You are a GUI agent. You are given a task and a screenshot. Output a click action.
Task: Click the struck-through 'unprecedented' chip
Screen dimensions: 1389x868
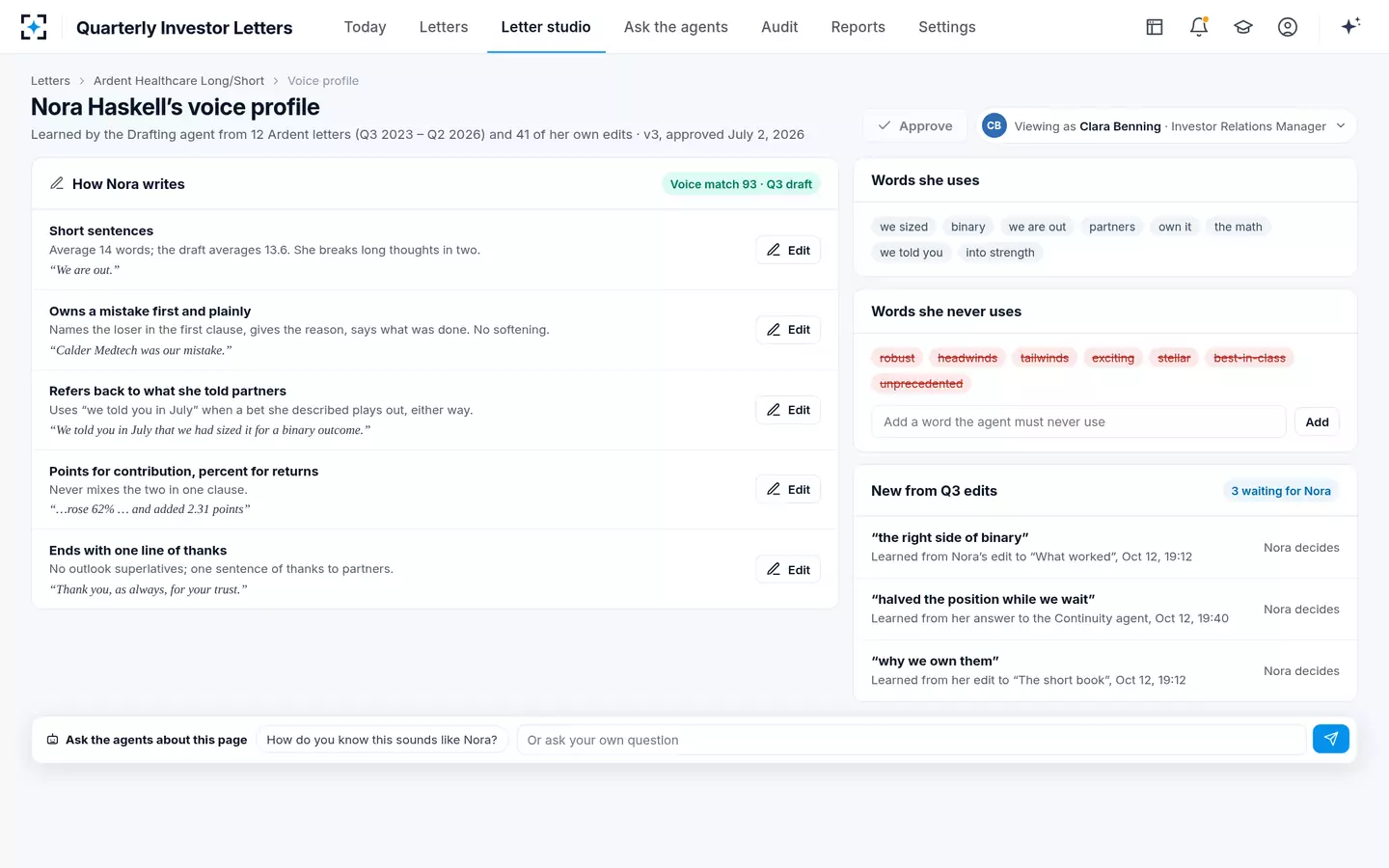click(921, 384)
